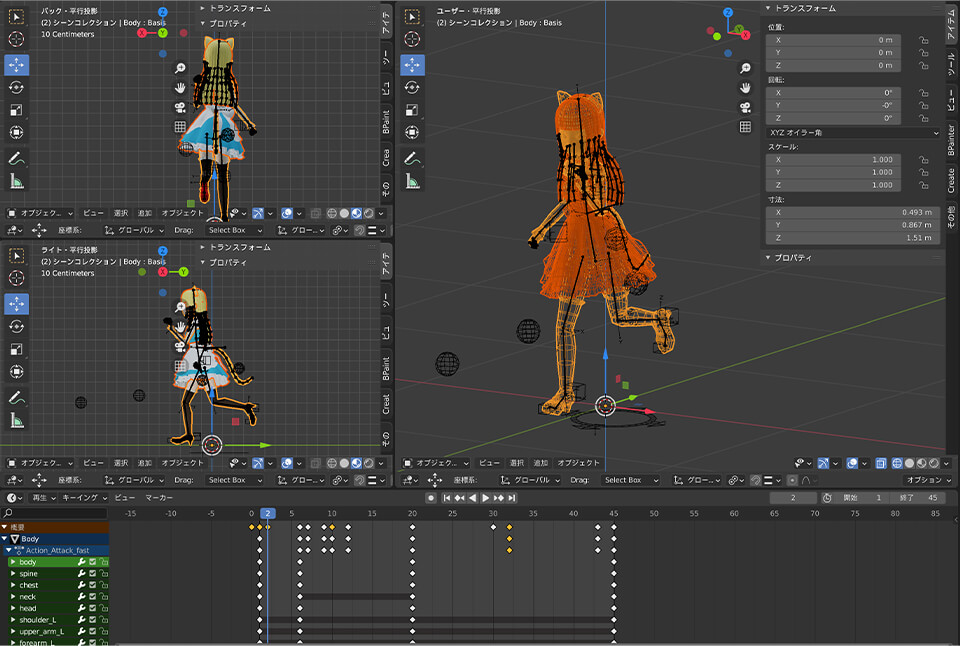960x646 pixels.
Task: Uncheck the head channel checkbox
Action: click(x=92, y=608)
